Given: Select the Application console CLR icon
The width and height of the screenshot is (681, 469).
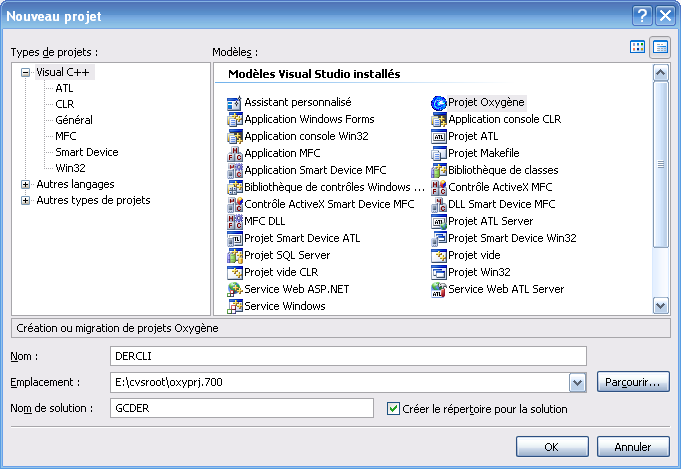Looking at the screenshot, I should 439,119.
